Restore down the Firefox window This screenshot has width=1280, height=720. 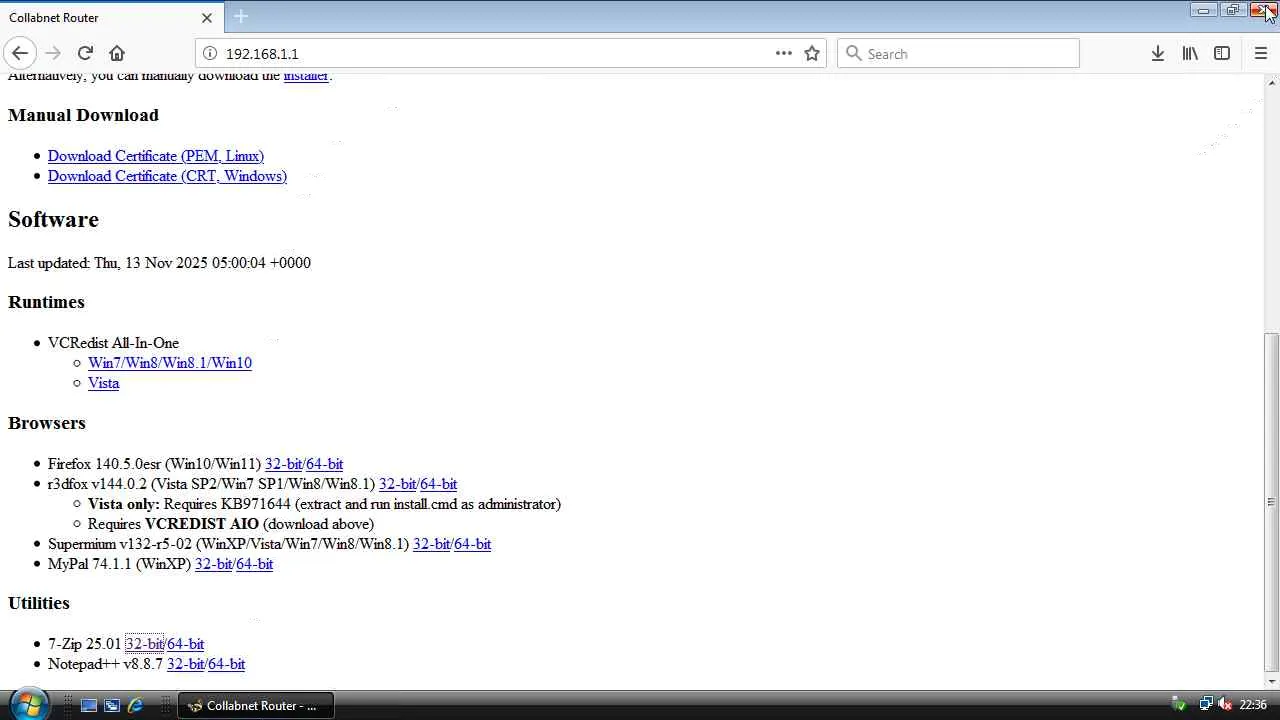(x=1232, y=10)
